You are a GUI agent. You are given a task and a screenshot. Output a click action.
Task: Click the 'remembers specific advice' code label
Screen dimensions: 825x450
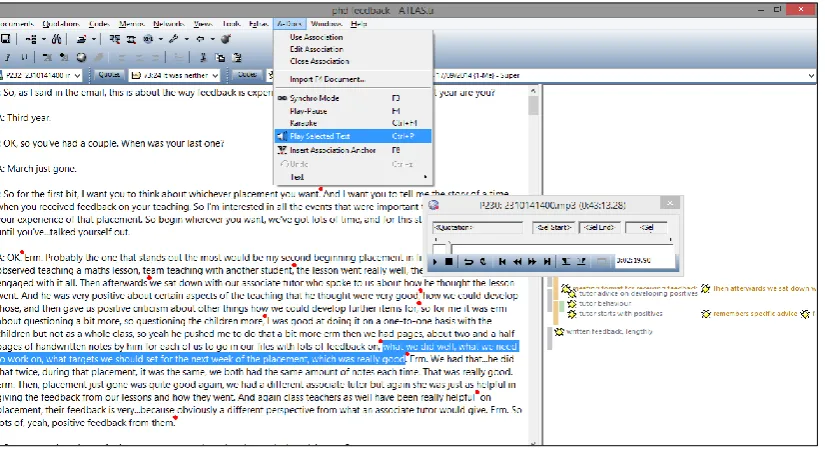click(755, 314)
